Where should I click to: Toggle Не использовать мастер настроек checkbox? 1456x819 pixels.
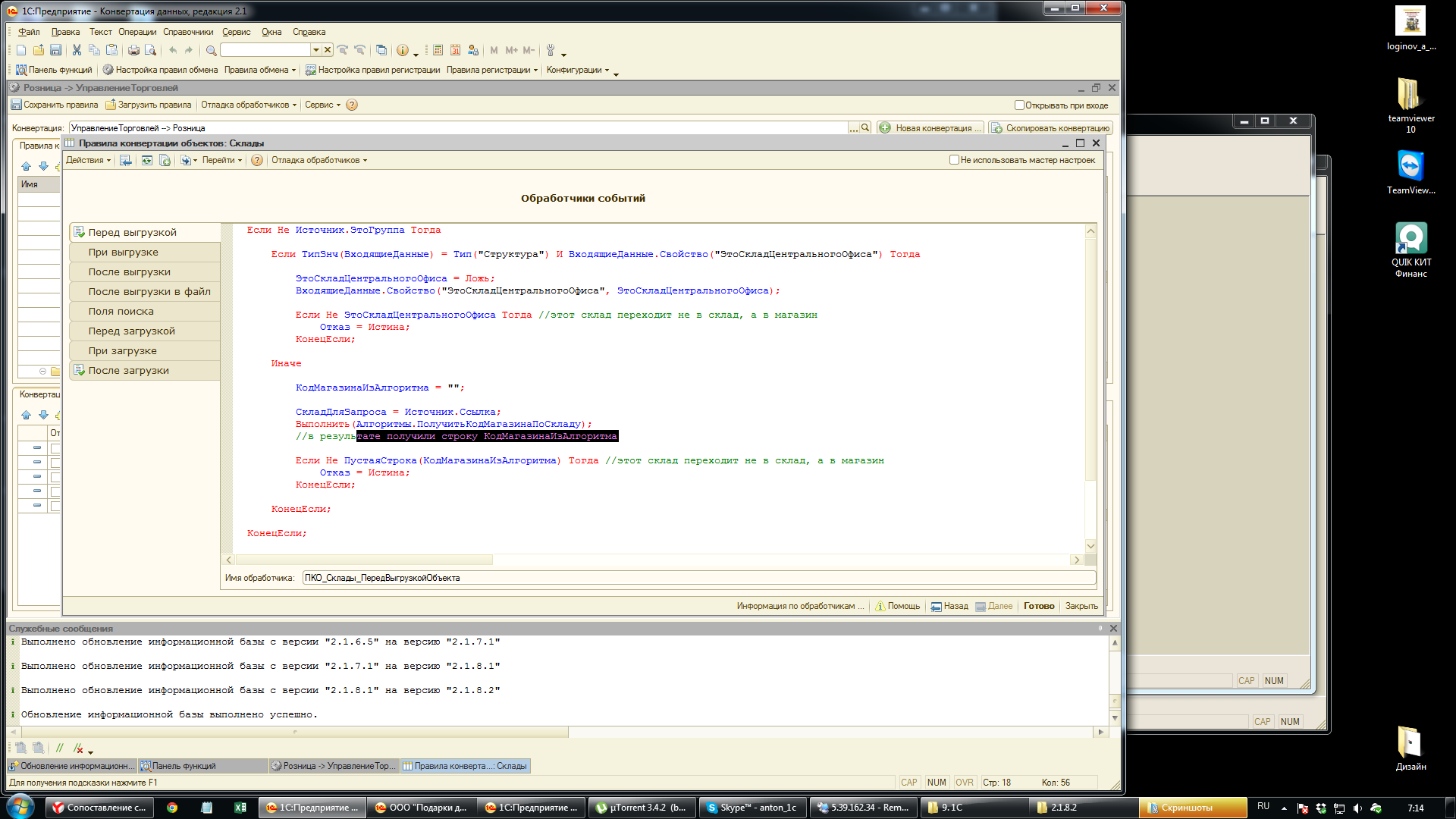coord(954,160)
